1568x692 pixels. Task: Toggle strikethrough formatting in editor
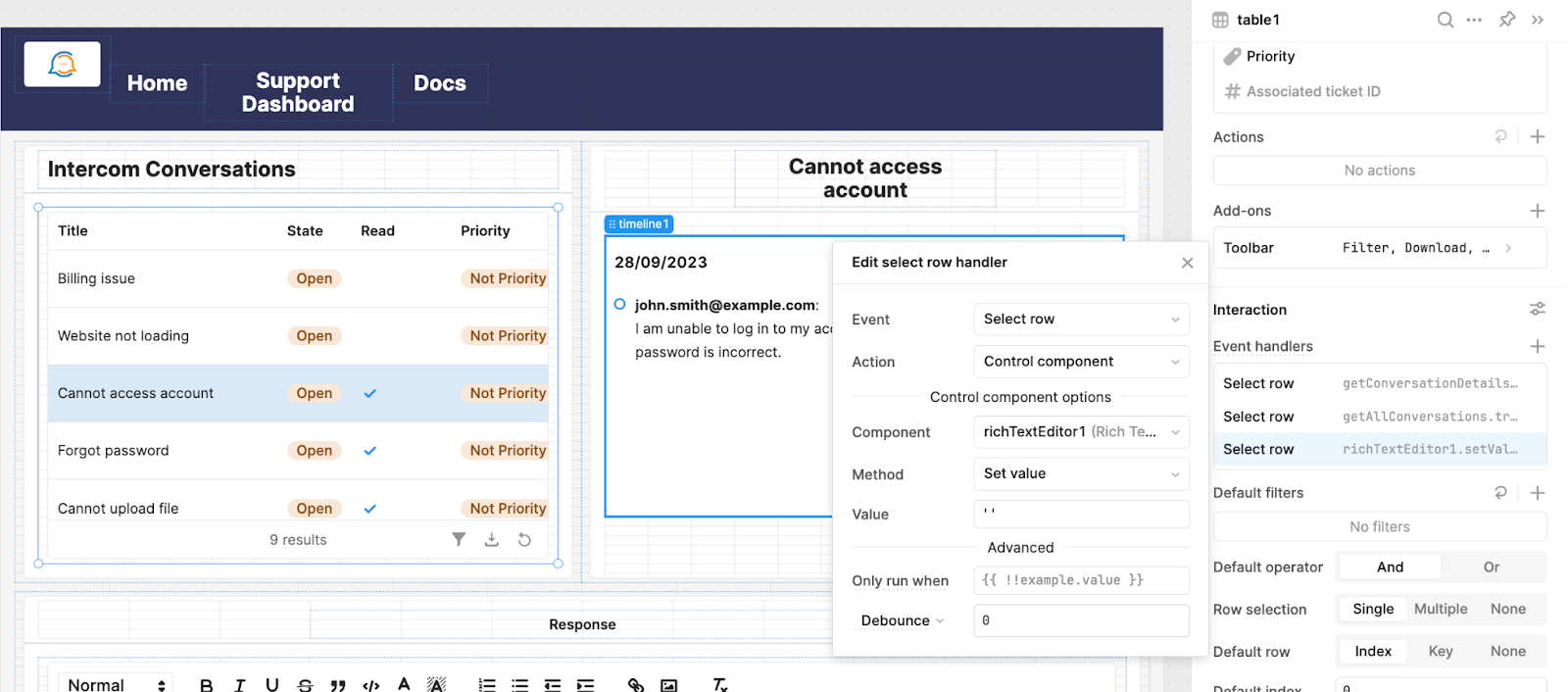click(x=305, y=685)
